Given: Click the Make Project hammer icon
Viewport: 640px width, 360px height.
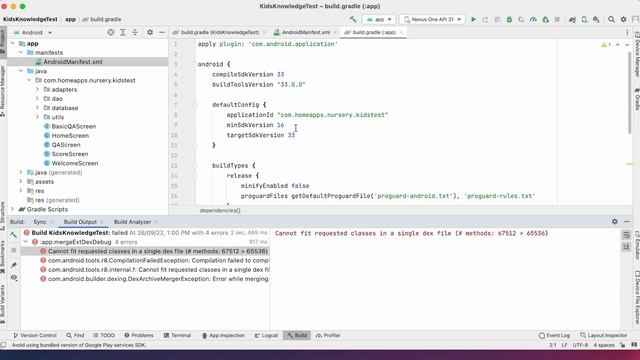Looking at the screenshot, I should (353, 19).
